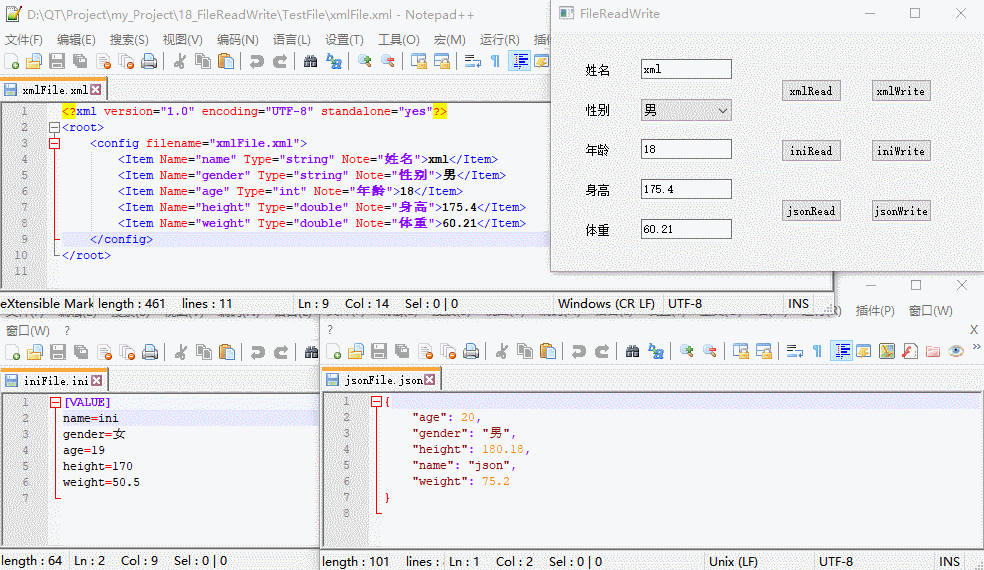984x570 pixels.
Task: Click Cut scissors icon in xmlFile.xml window toolbar
Action: point(180,61)
